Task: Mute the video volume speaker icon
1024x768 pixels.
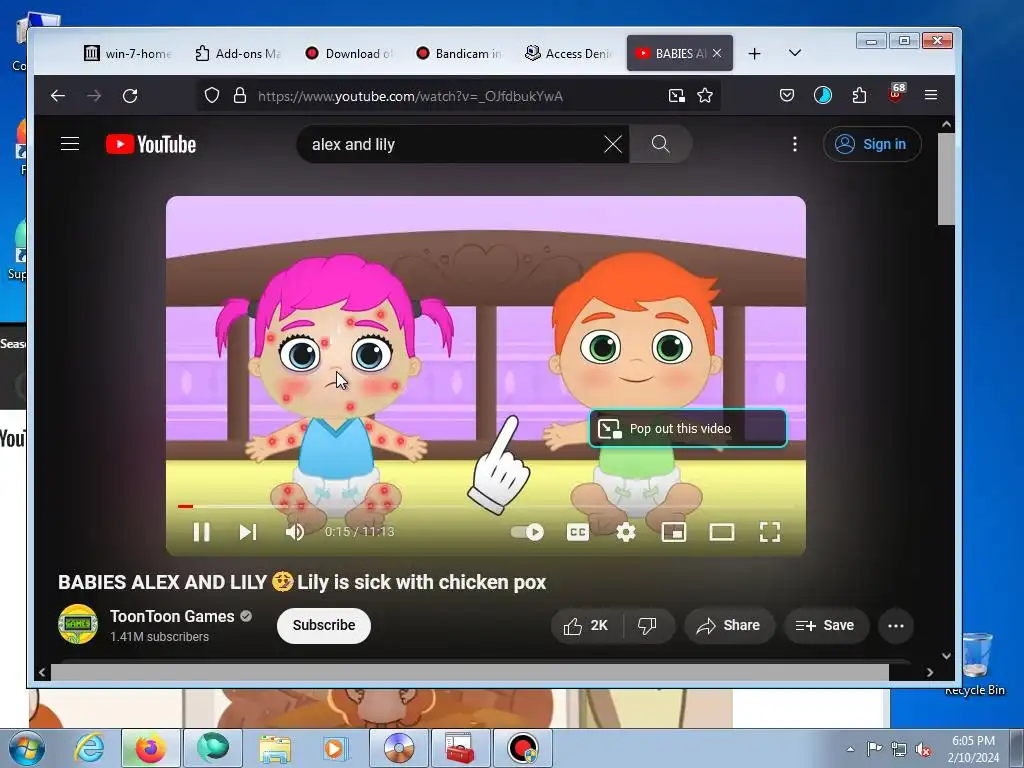Action: tap(295, 532)
